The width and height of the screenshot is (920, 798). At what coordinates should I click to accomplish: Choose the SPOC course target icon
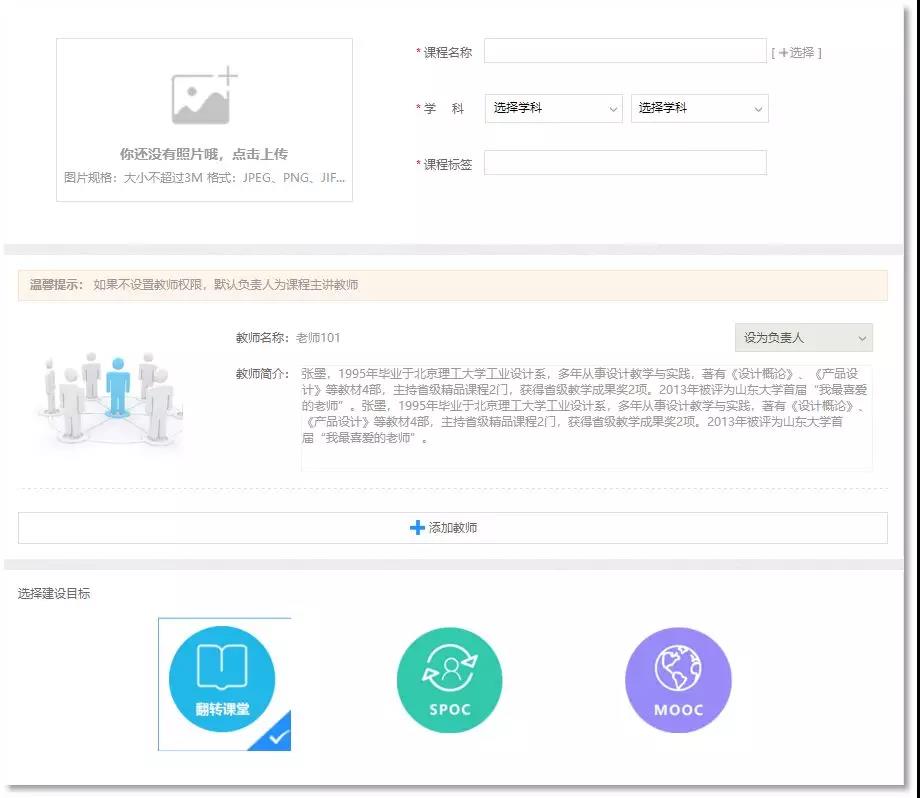pos(449,680)
